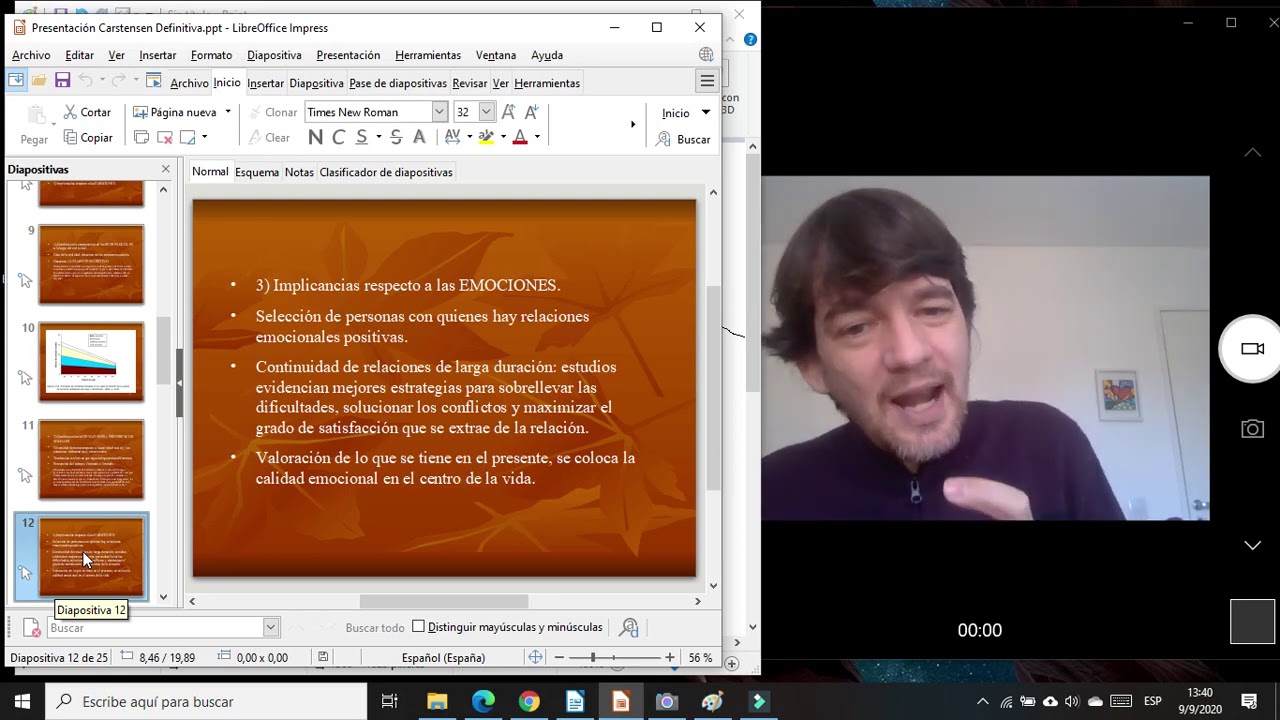1280x720 pixels.
Task: Click Buscar todo button
Action: point(375,628)
